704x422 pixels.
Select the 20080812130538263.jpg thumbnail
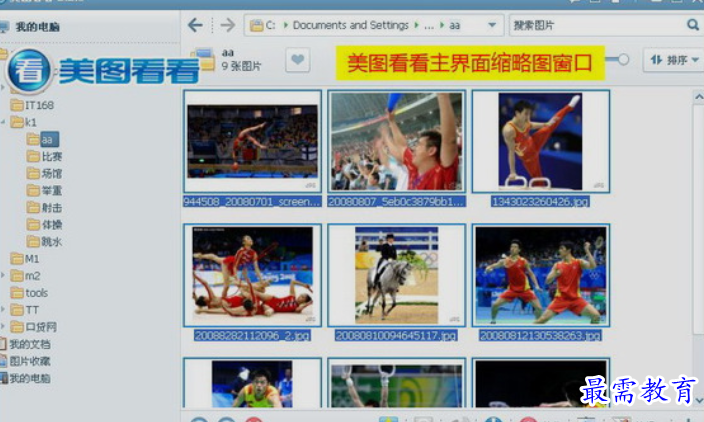541,275
